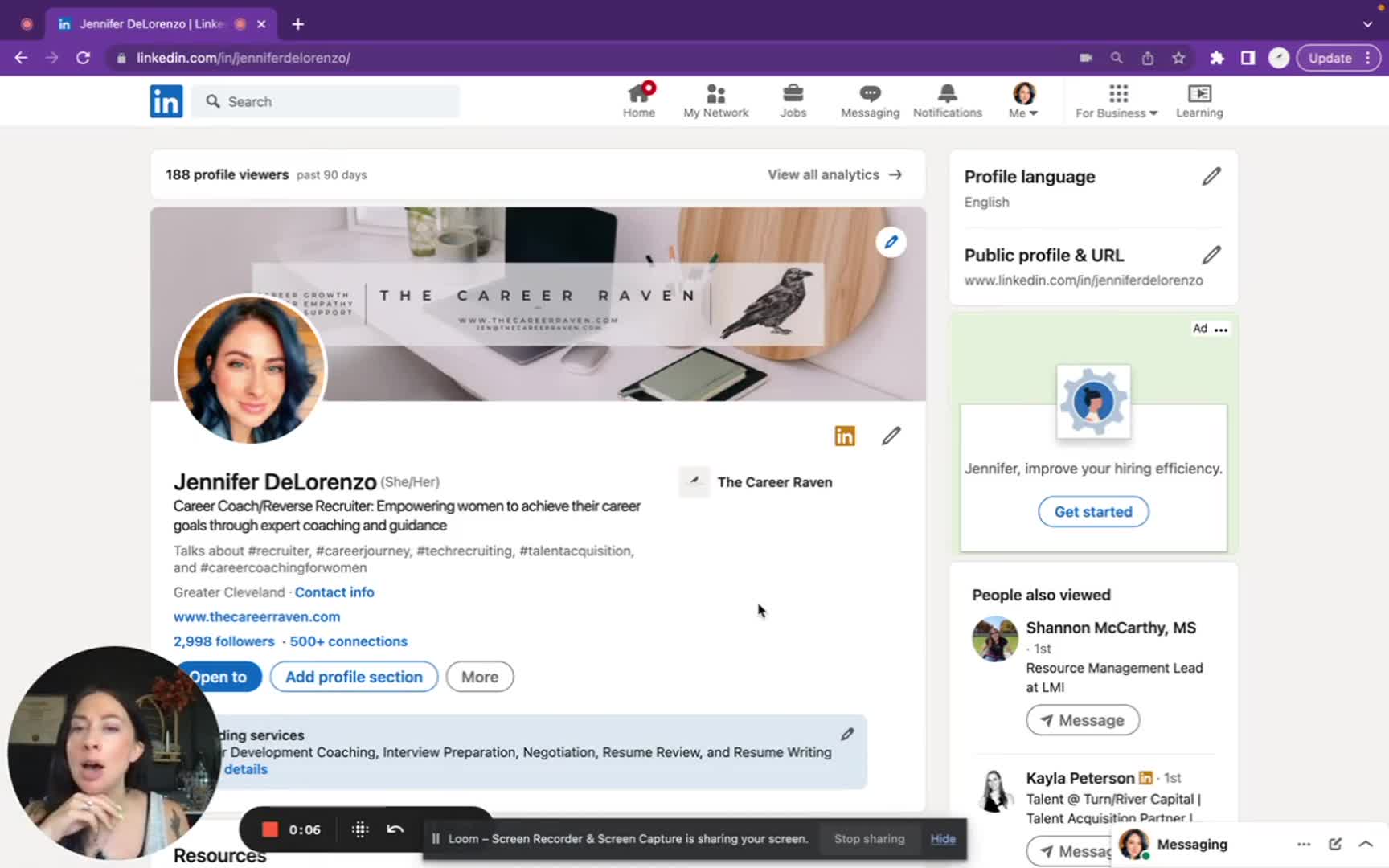Compose a new message in overlay

[x=1335, y=844]
